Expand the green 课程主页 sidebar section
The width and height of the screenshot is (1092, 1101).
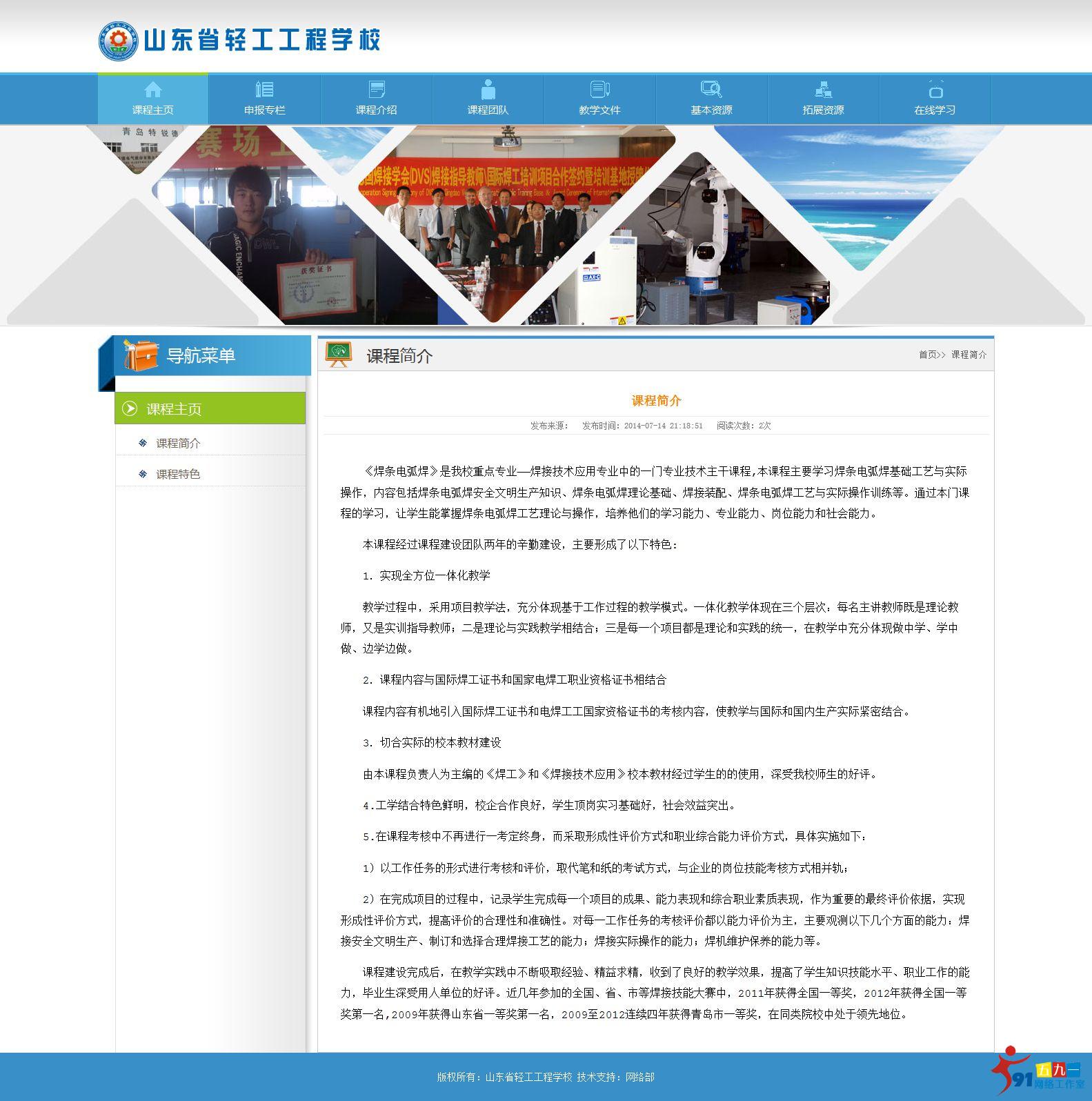210,408
